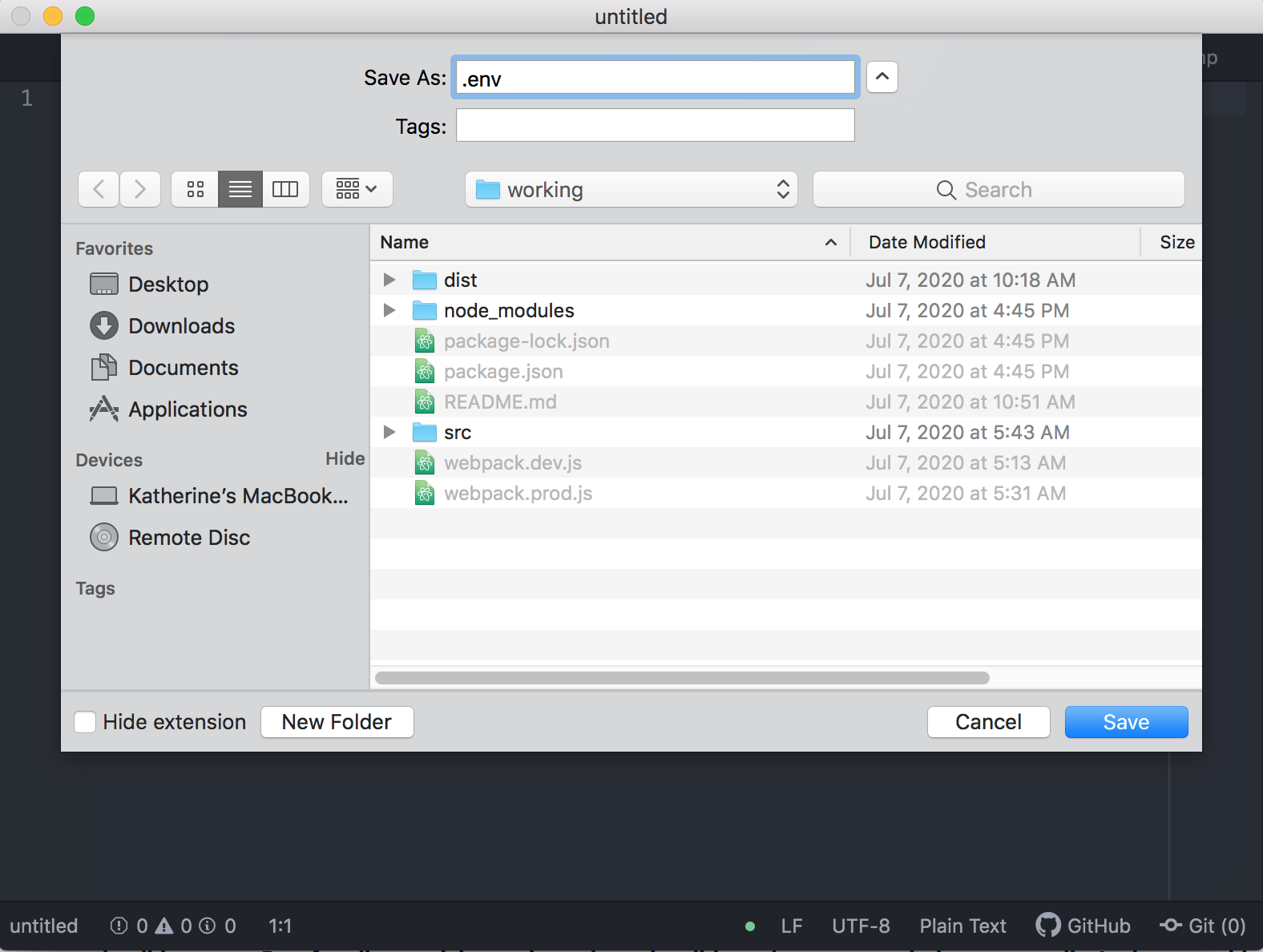Select the dist folder row
Viewport: 1263px width, 952px height.
[785, 280]
